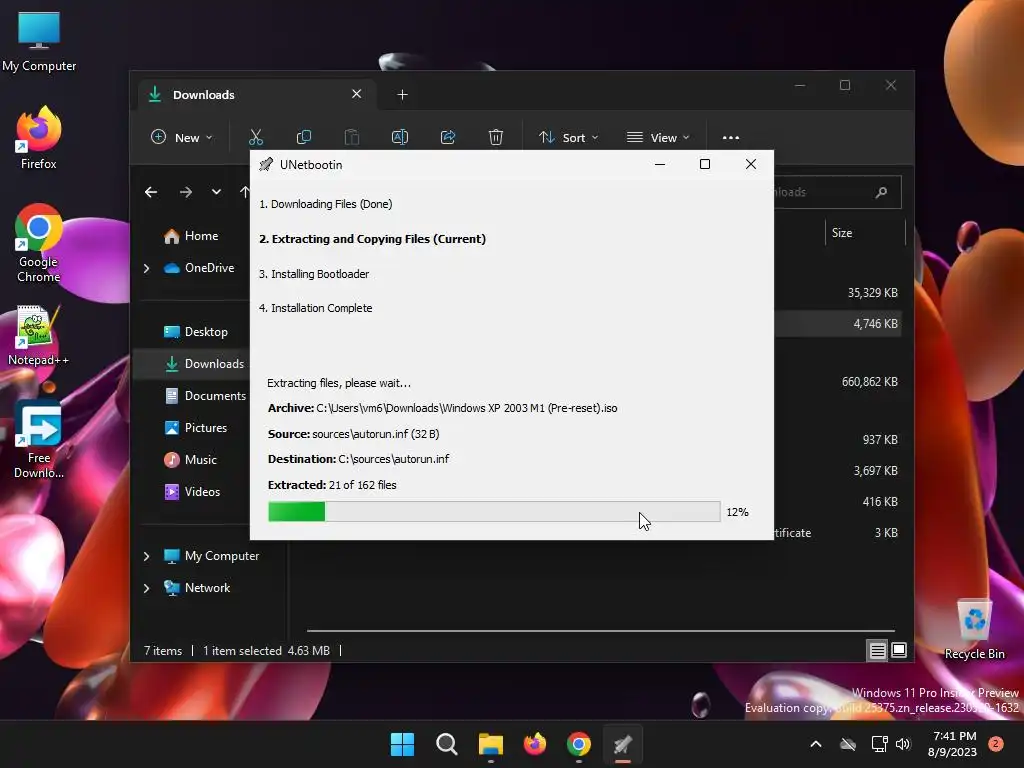The width and height of the screenshot is (1024, 768).
Task: Click the Cut scissors icon in Explorer toolbar
Action: tap(255, 137)
